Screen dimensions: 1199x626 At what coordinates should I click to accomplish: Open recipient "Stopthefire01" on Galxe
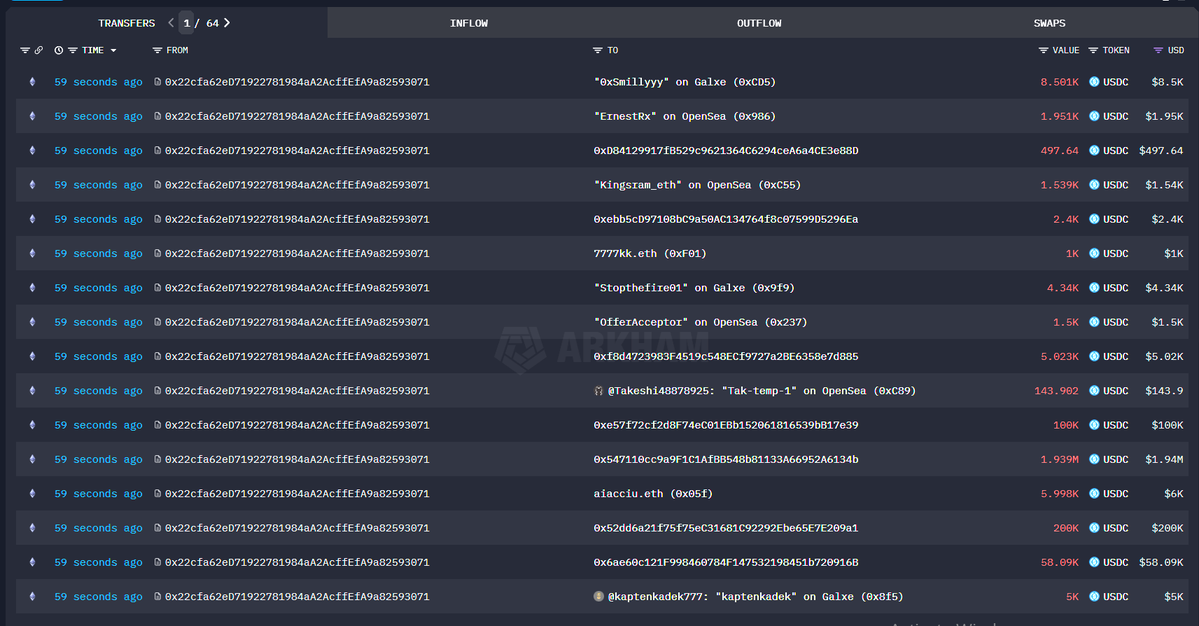coord(694,288)
